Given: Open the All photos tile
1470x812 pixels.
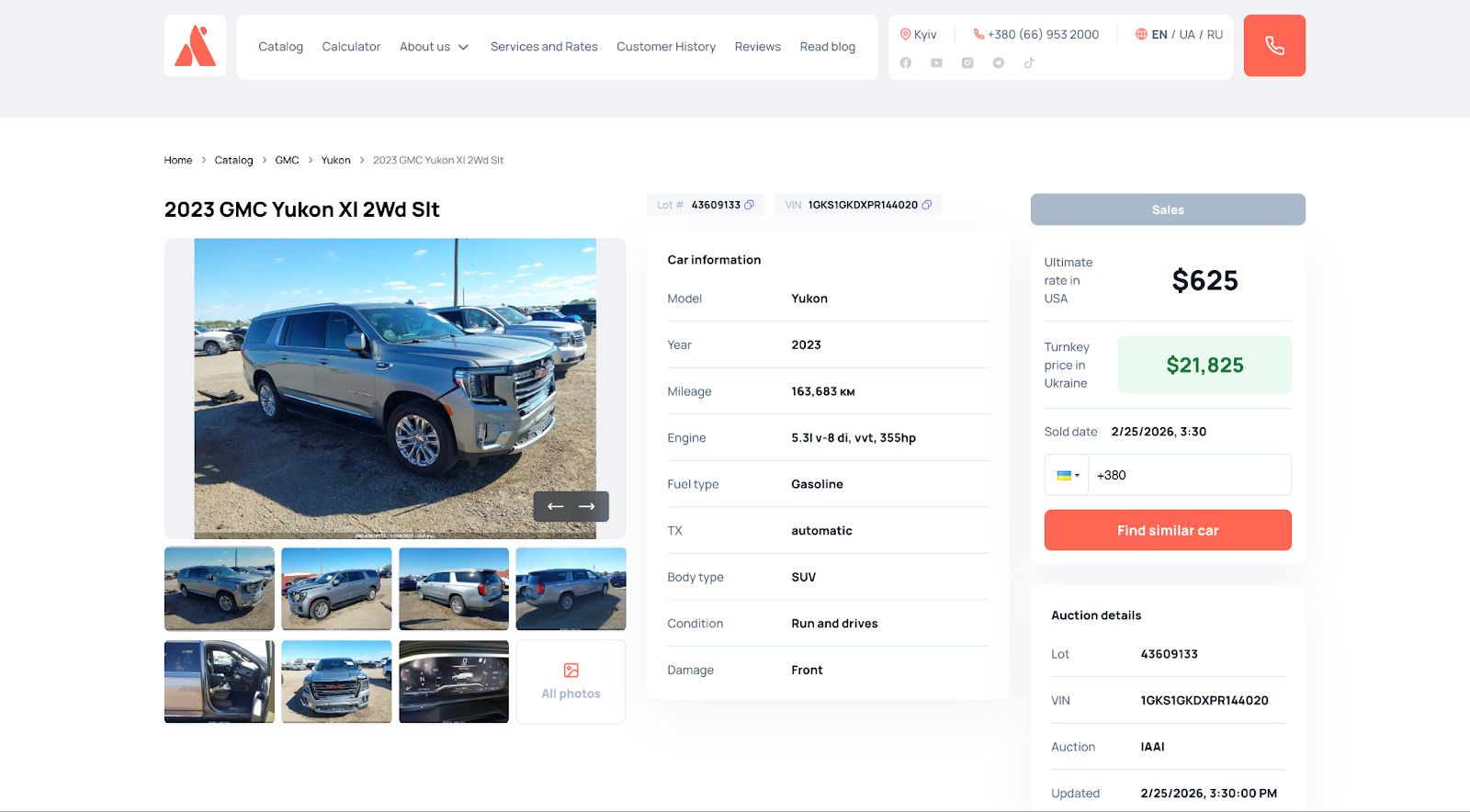Looking at the screenshot, I should tap(571, 682).
